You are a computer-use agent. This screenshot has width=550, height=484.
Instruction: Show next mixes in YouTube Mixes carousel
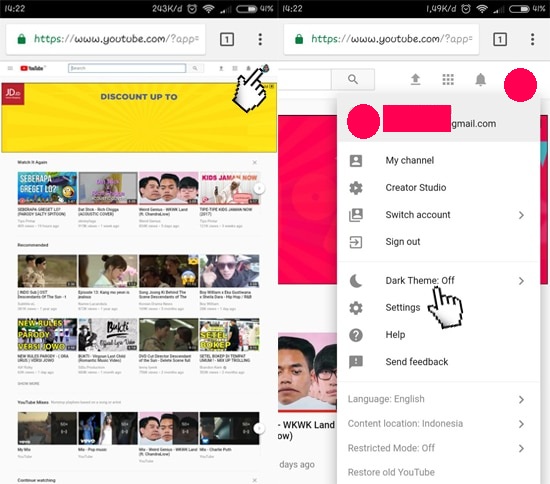pos(259,428)
